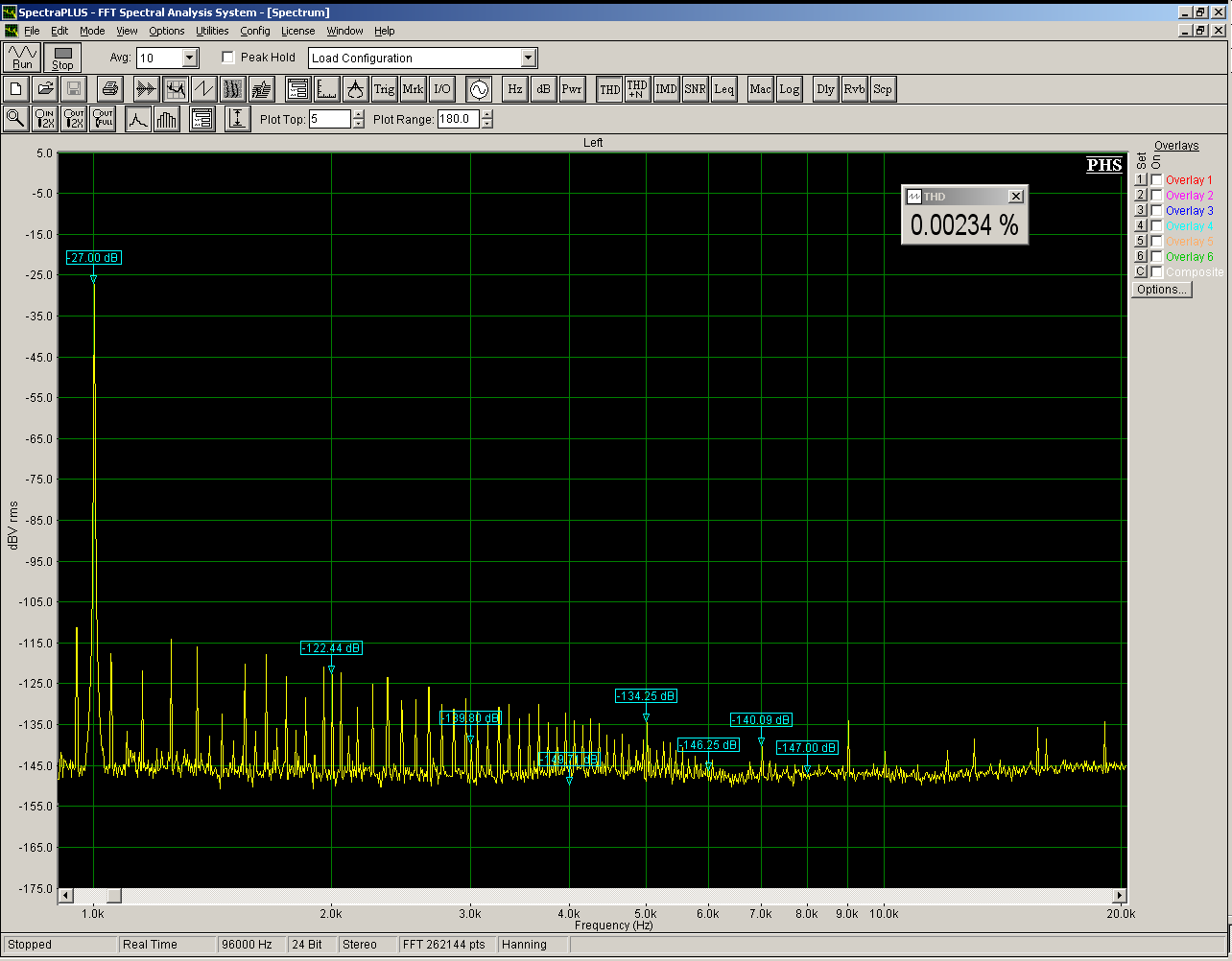Open the calibration compass icon
1232x961 pixels.
[356, 89]
